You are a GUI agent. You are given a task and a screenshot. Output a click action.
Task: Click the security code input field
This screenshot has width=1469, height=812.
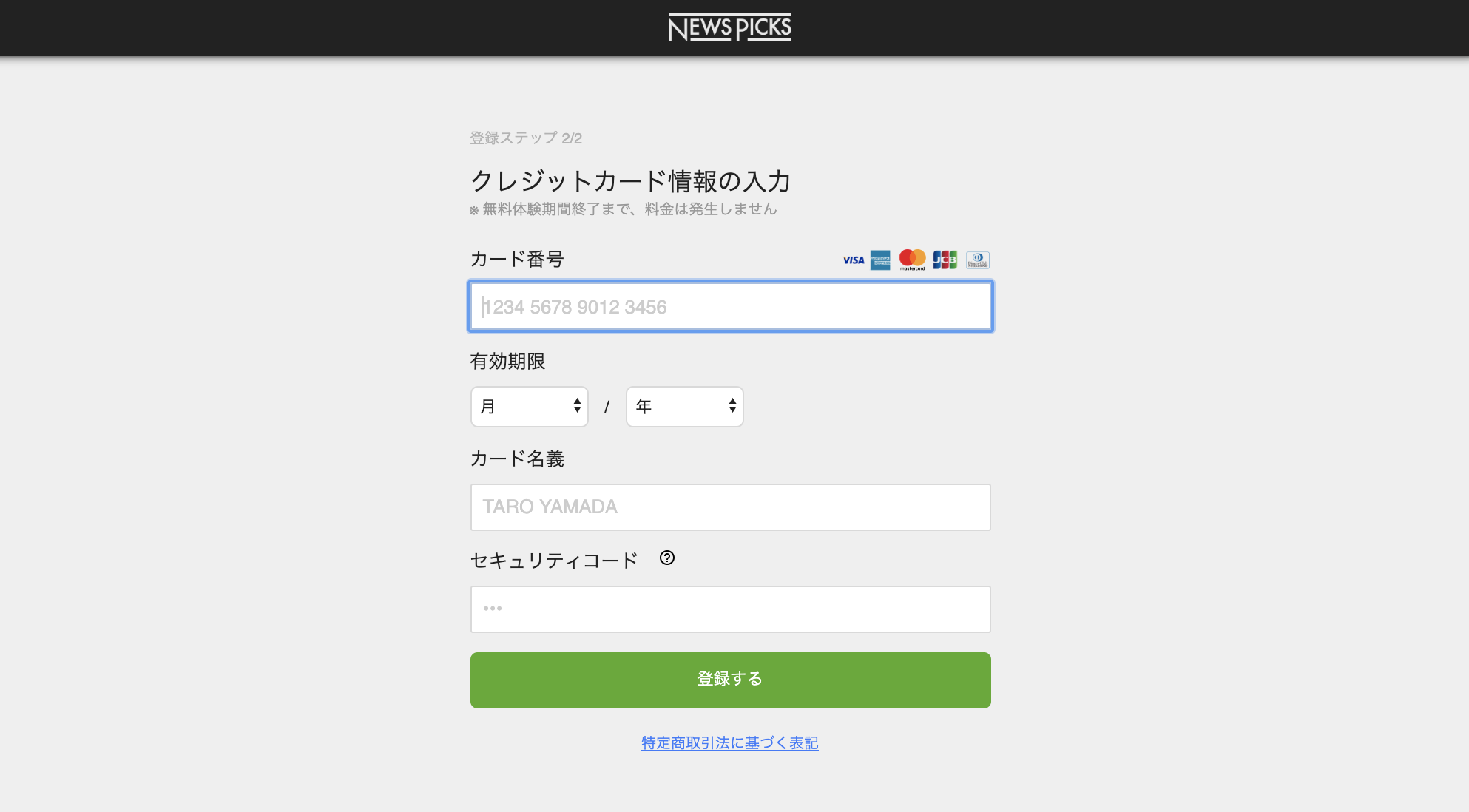[x=731, y=609]
